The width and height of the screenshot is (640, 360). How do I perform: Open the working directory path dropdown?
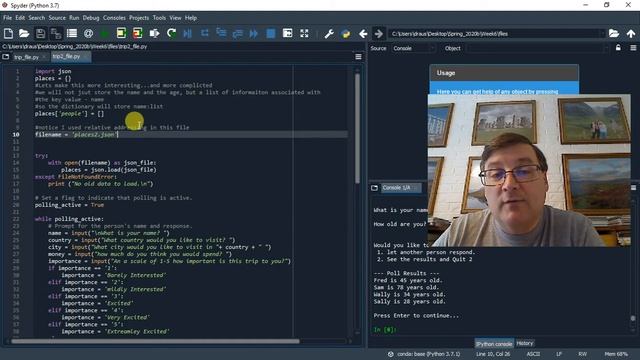point(601,34)
